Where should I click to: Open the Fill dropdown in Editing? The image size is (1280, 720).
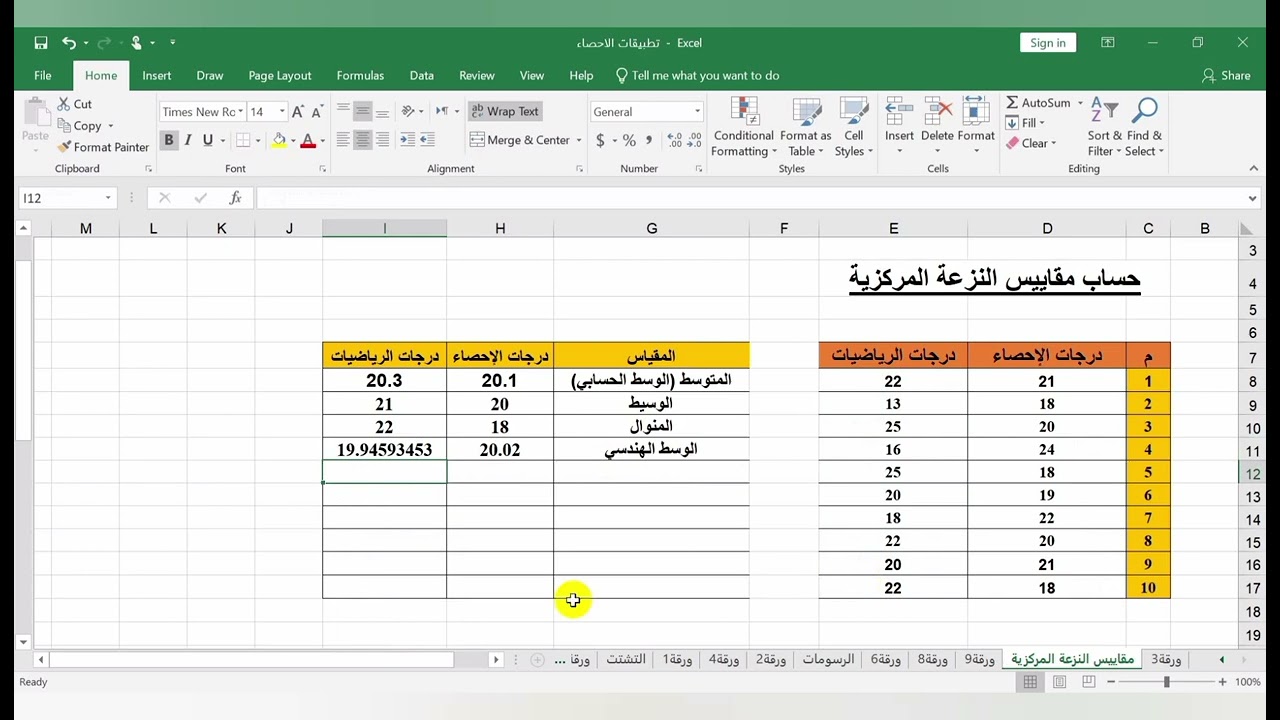coord(1026,123)
